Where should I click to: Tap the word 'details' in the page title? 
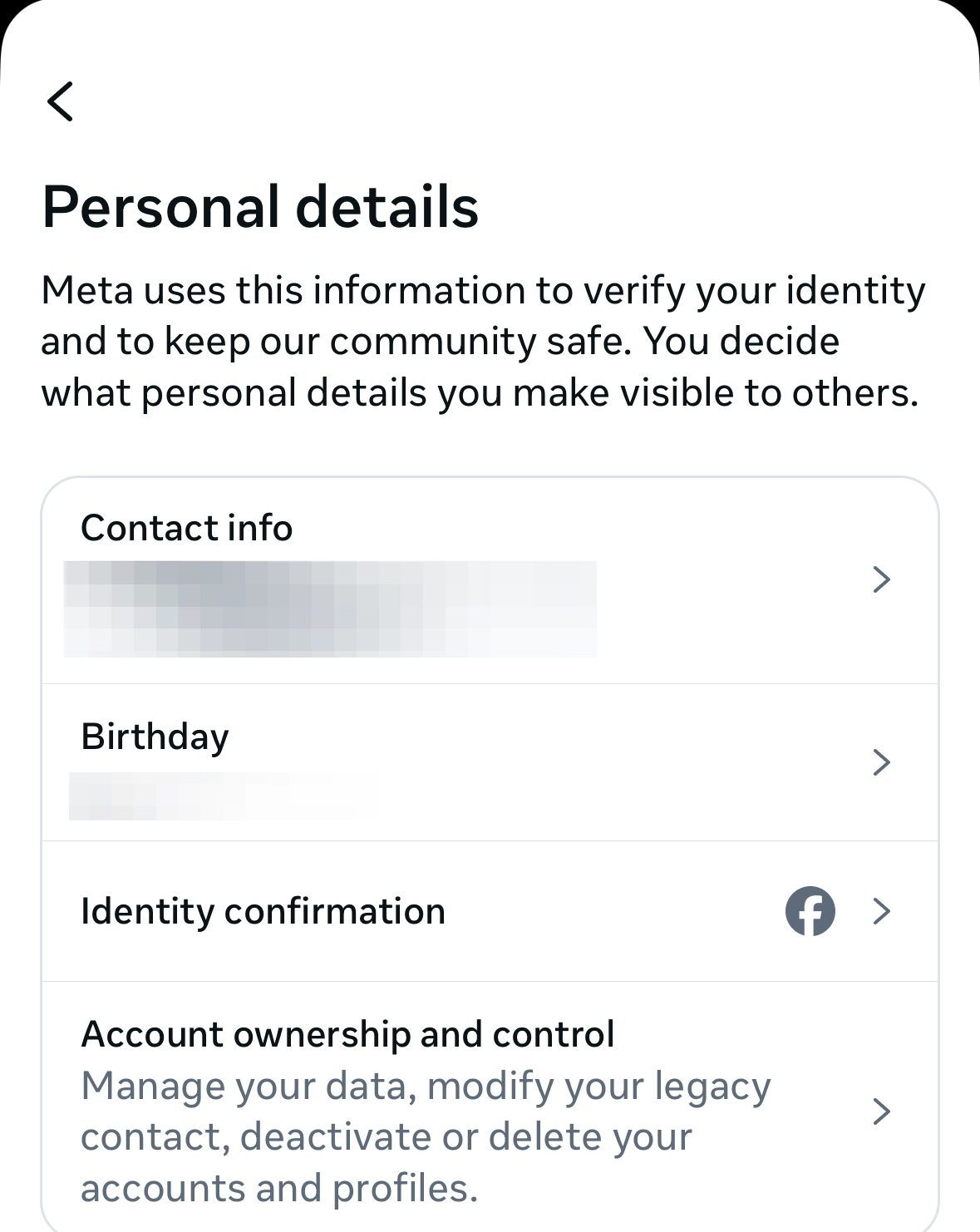tap(387, 206)
